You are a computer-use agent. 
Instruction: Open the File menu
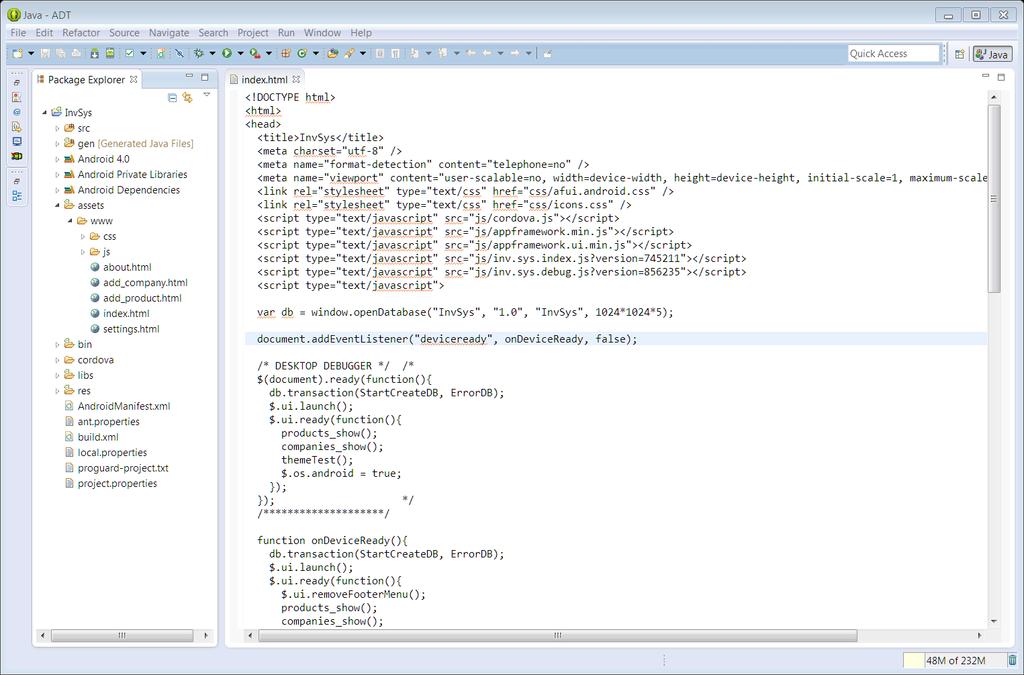[18, 33]
